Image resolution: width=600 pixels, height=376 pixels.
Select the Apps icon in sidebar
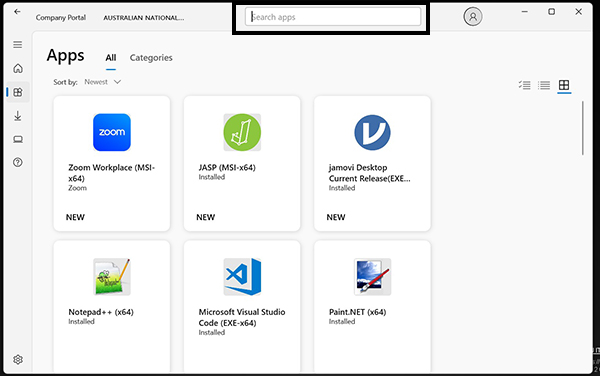click(18, 92)
